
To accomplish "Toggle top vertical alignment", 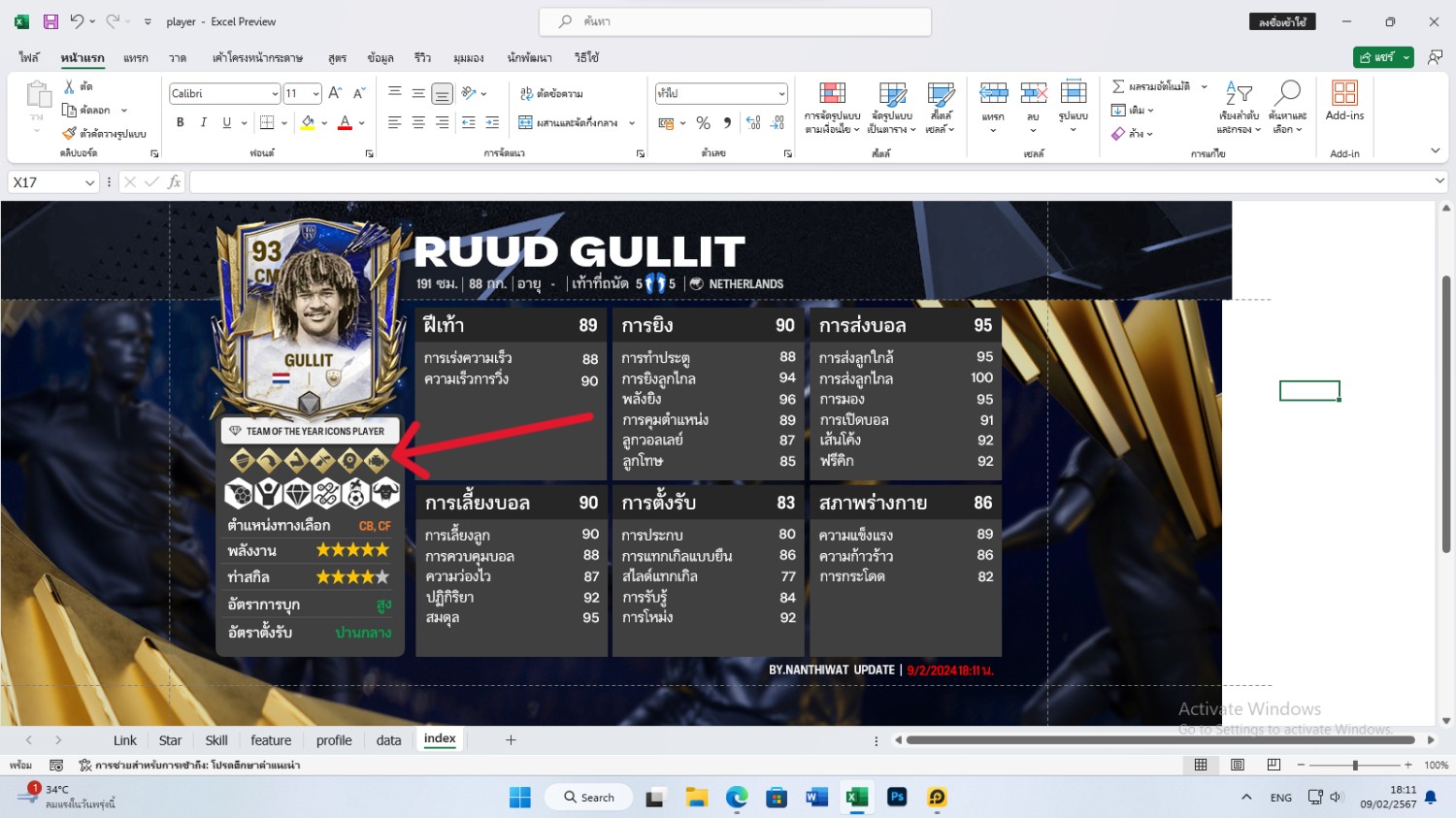I will point(395,93).
